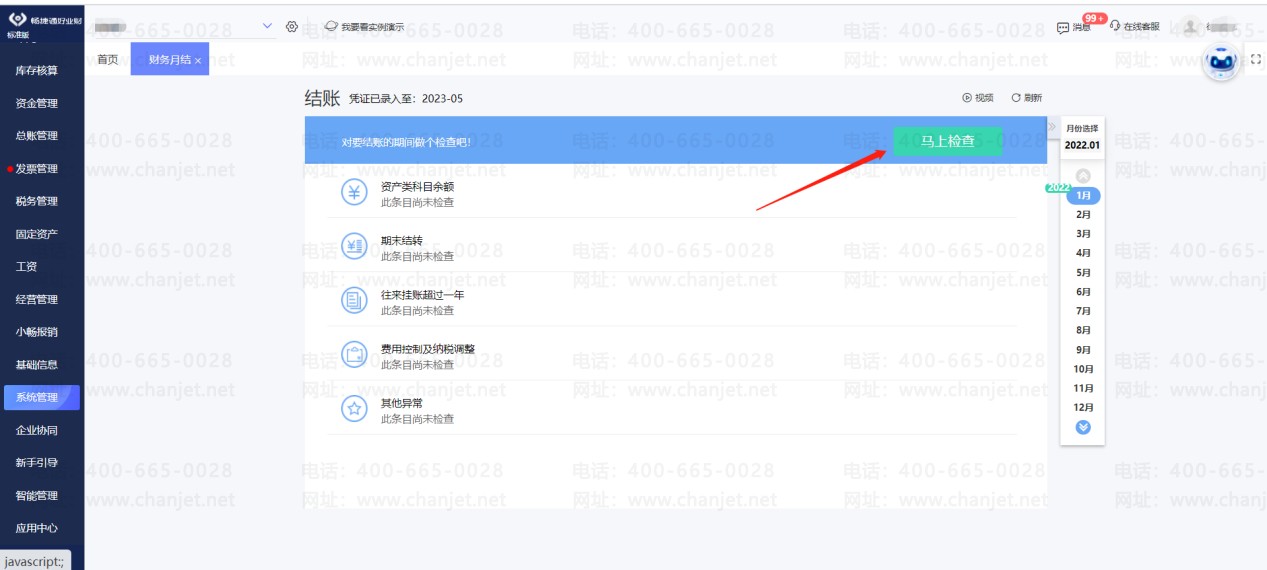Screen dimensions: 1267x570
Task: Select month 4月
Action: coord(1083,253)
